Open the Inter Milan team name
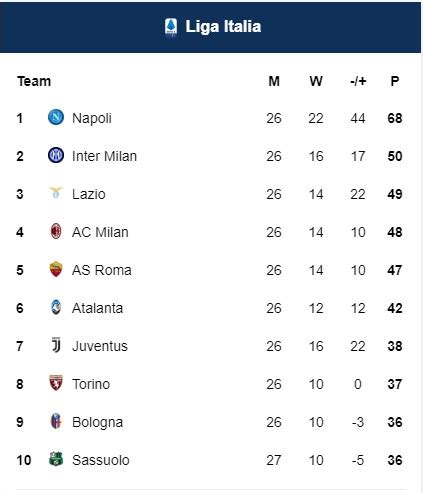 104,156
